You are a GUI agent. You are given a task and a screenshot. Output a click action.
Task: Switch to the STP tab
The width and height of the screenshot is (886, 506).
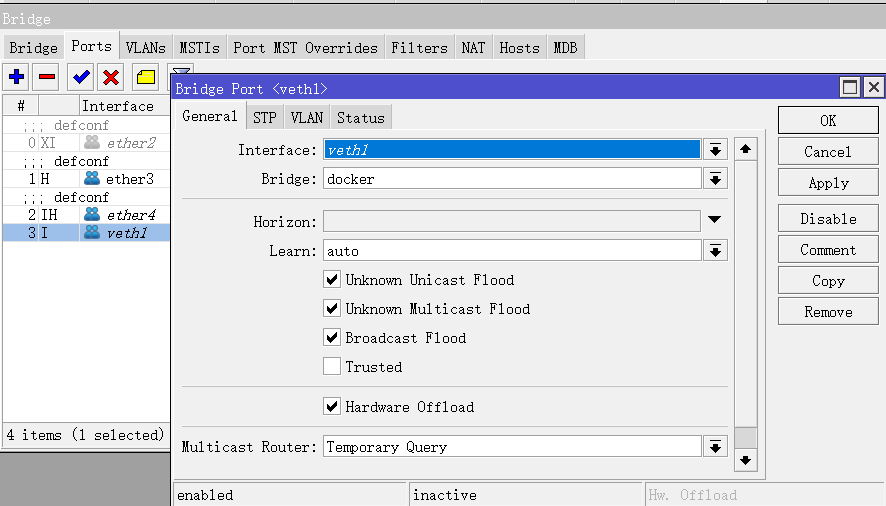point(264,117)
